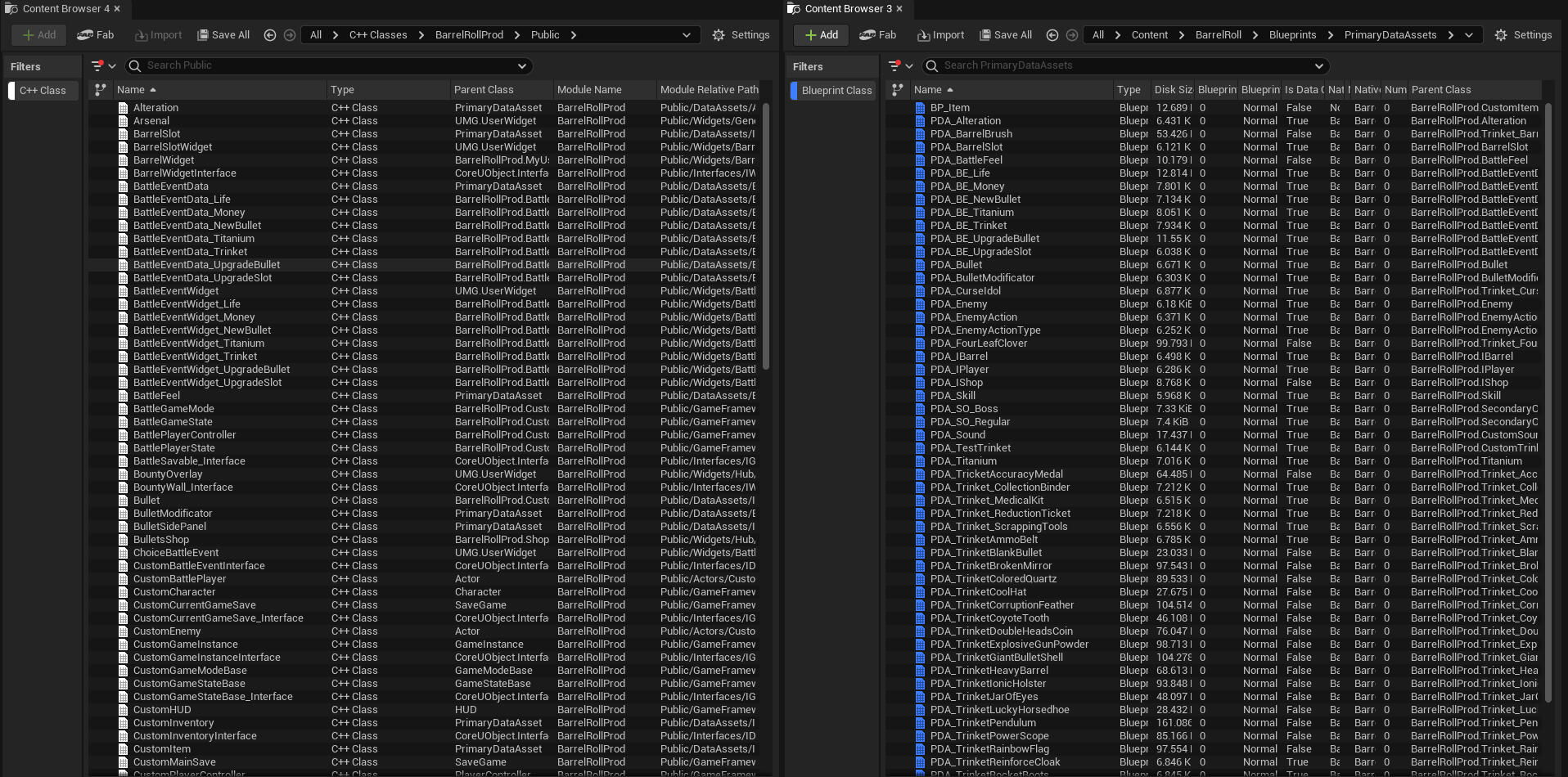The height and width of the screenshot is (777, 1568).
Task: Click the vertical scrollbar in the Public class list
Action: tap(766, 236)
